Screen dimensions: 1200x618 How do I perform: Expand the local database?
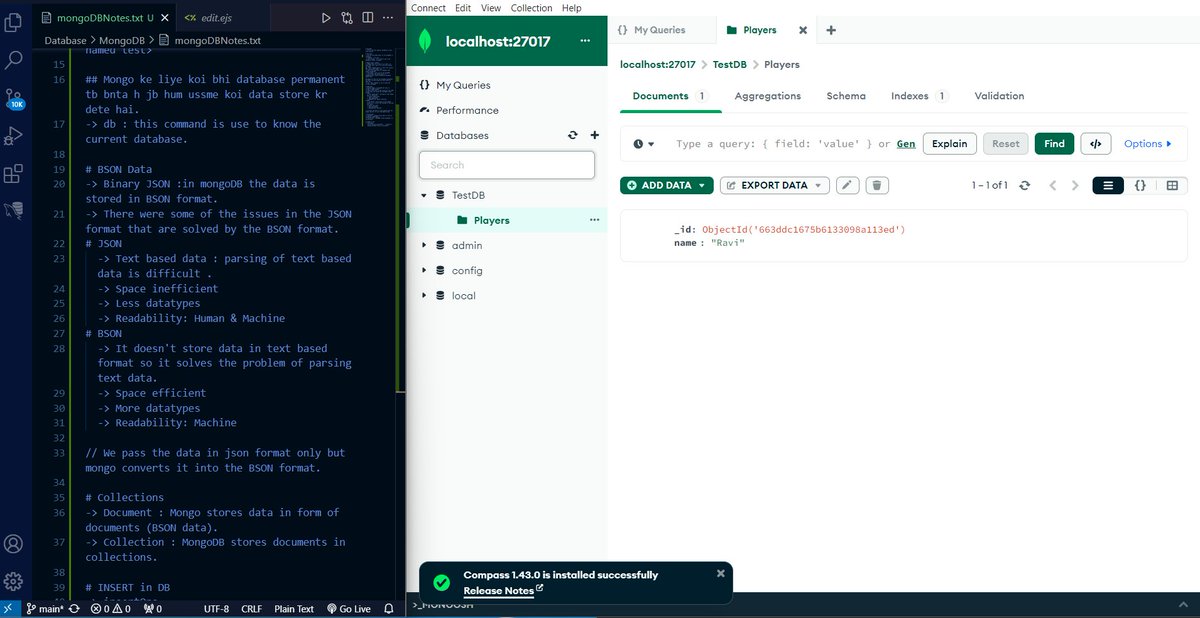(424, 295)
